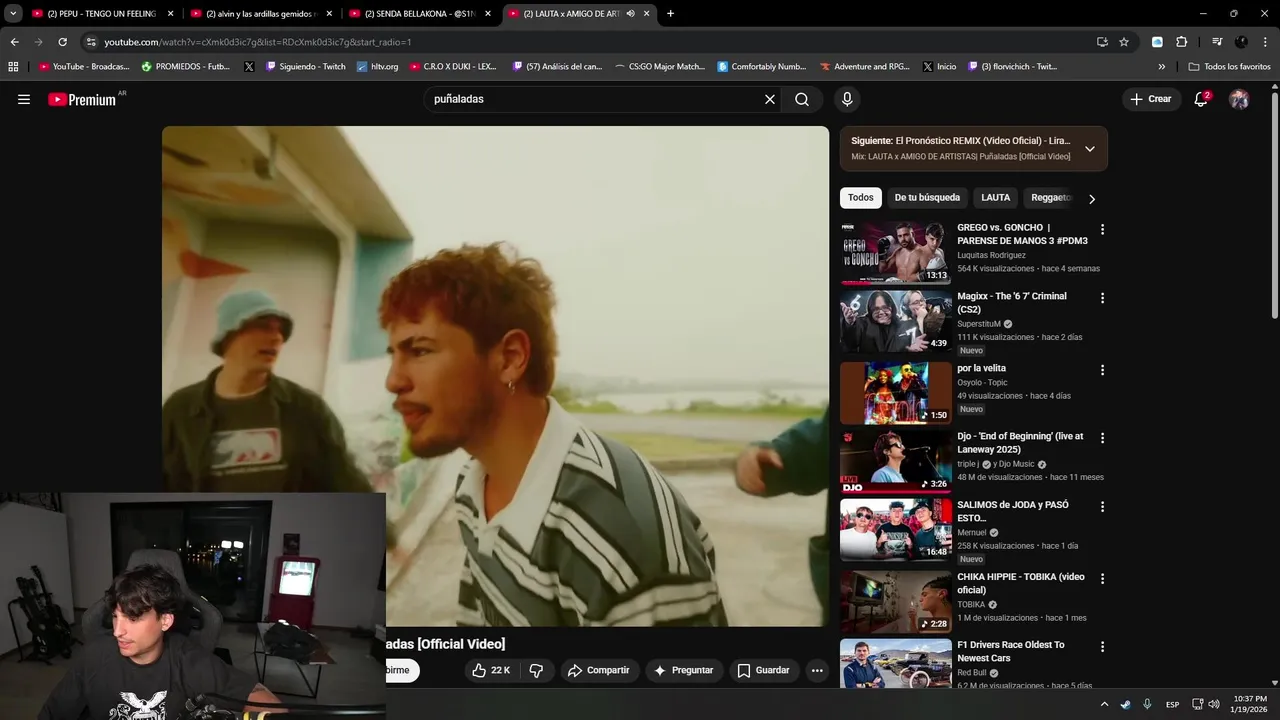
Task: Open Djo End of Beginning thumbnail
Action: pos(896,462)
